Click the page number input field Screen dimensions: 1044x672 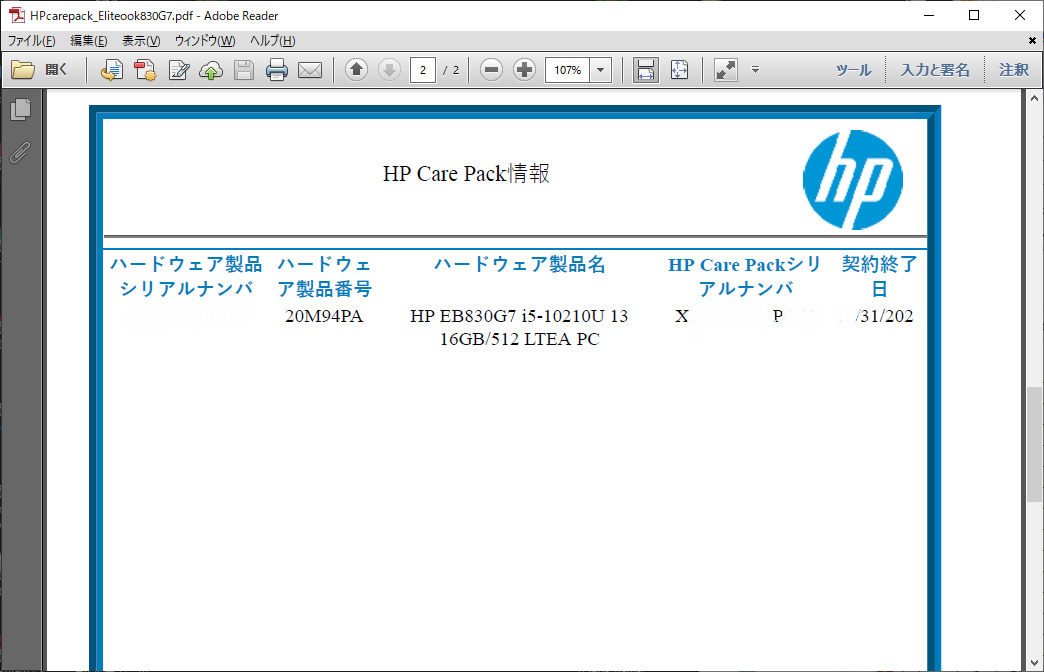click(422, 70)
